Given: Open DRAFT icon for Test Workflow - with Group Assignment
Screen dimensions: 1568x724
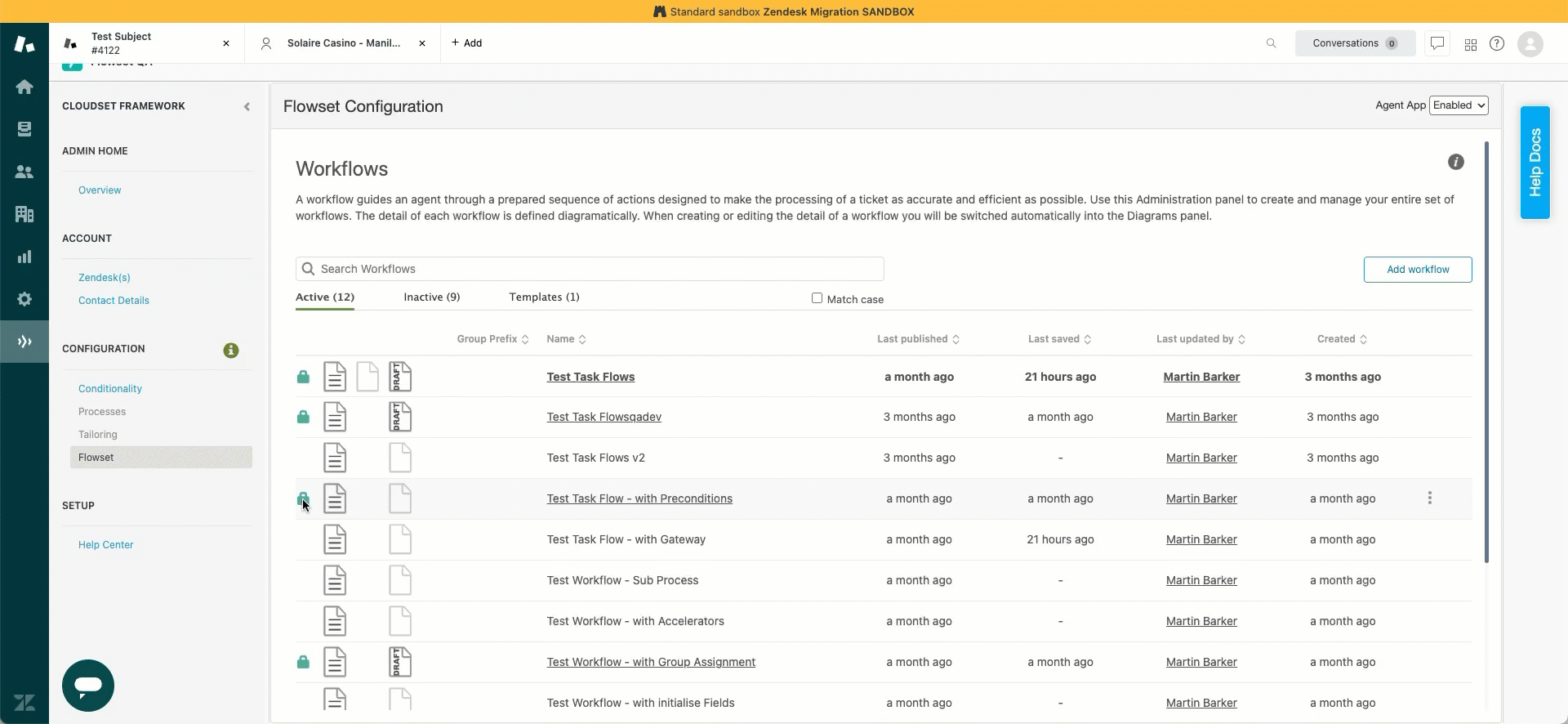Looking at the screenshot, I should click(x=400, y=662).
